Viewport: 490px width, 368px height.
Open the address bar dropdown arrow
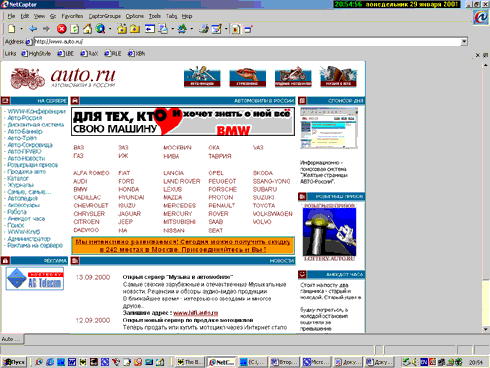(464, 42)
